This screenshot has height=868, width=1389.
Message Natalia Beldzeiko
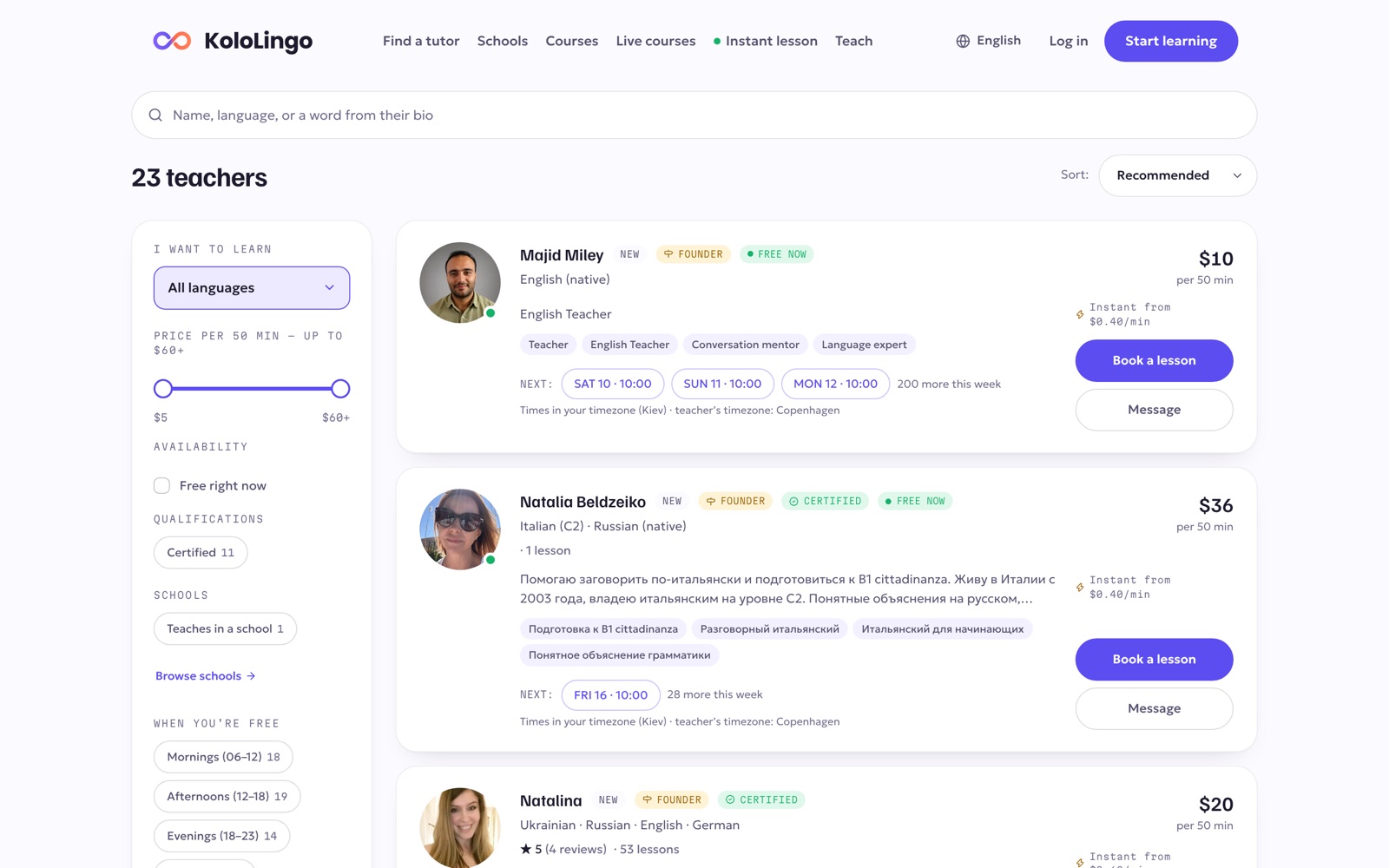click(x=1154, y=708)
